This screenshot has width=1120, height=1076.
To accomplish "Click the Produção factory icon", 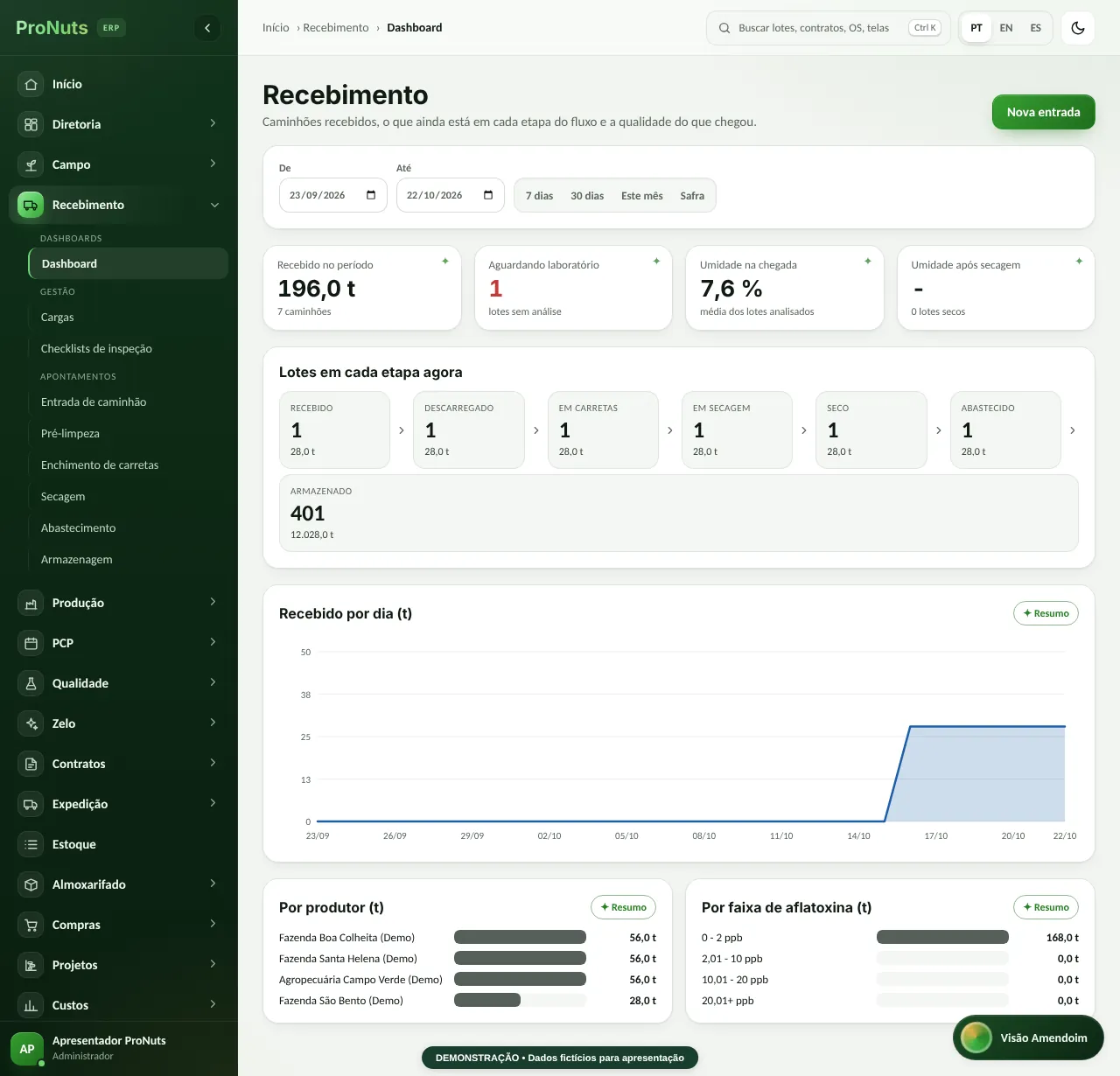I will click(31, 603).
